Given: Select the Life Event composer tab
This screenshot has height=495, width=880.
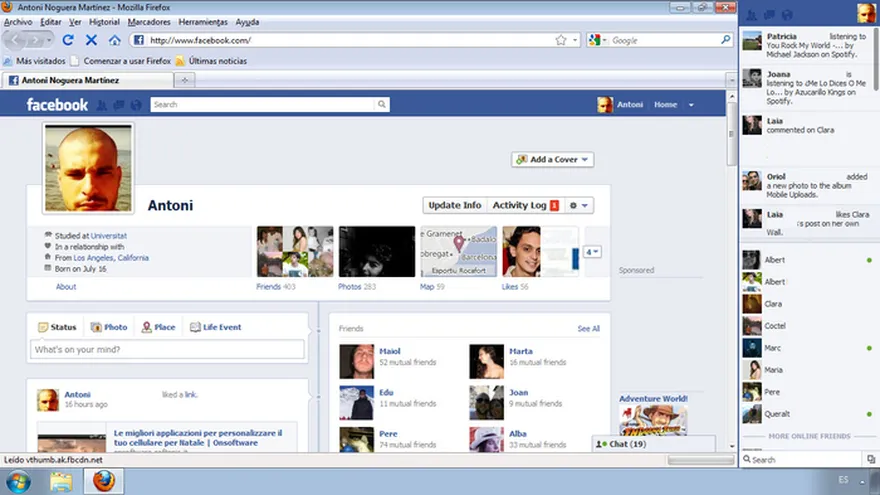Looking at the screenshot, I should [215, 327].
